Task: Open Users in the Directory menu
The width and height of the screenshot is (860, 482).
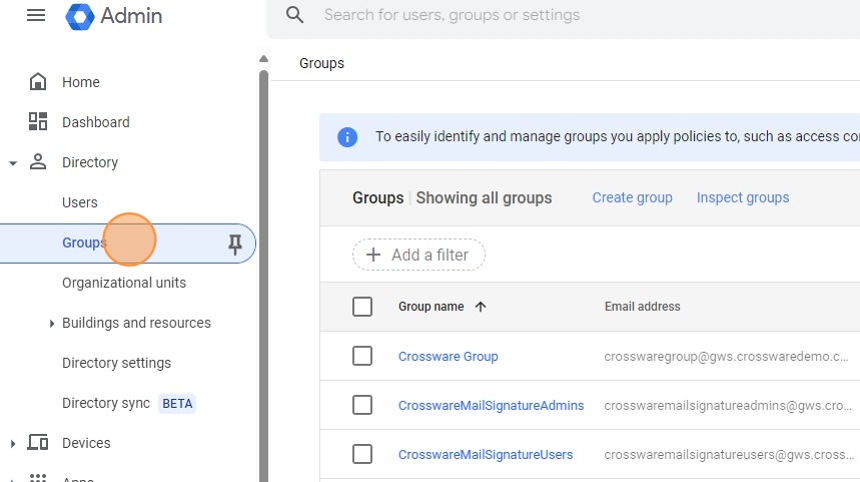Action: pyautogui.click(x=80, y=202)
